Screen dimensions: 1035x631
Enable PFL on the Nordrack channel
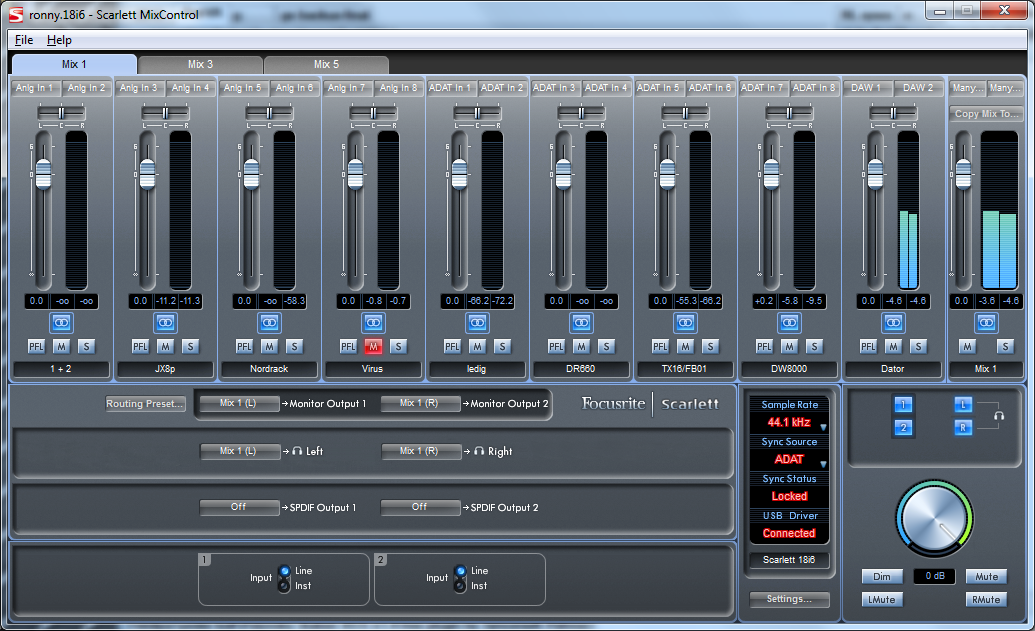pyautogui.click(x=244, y=347)
